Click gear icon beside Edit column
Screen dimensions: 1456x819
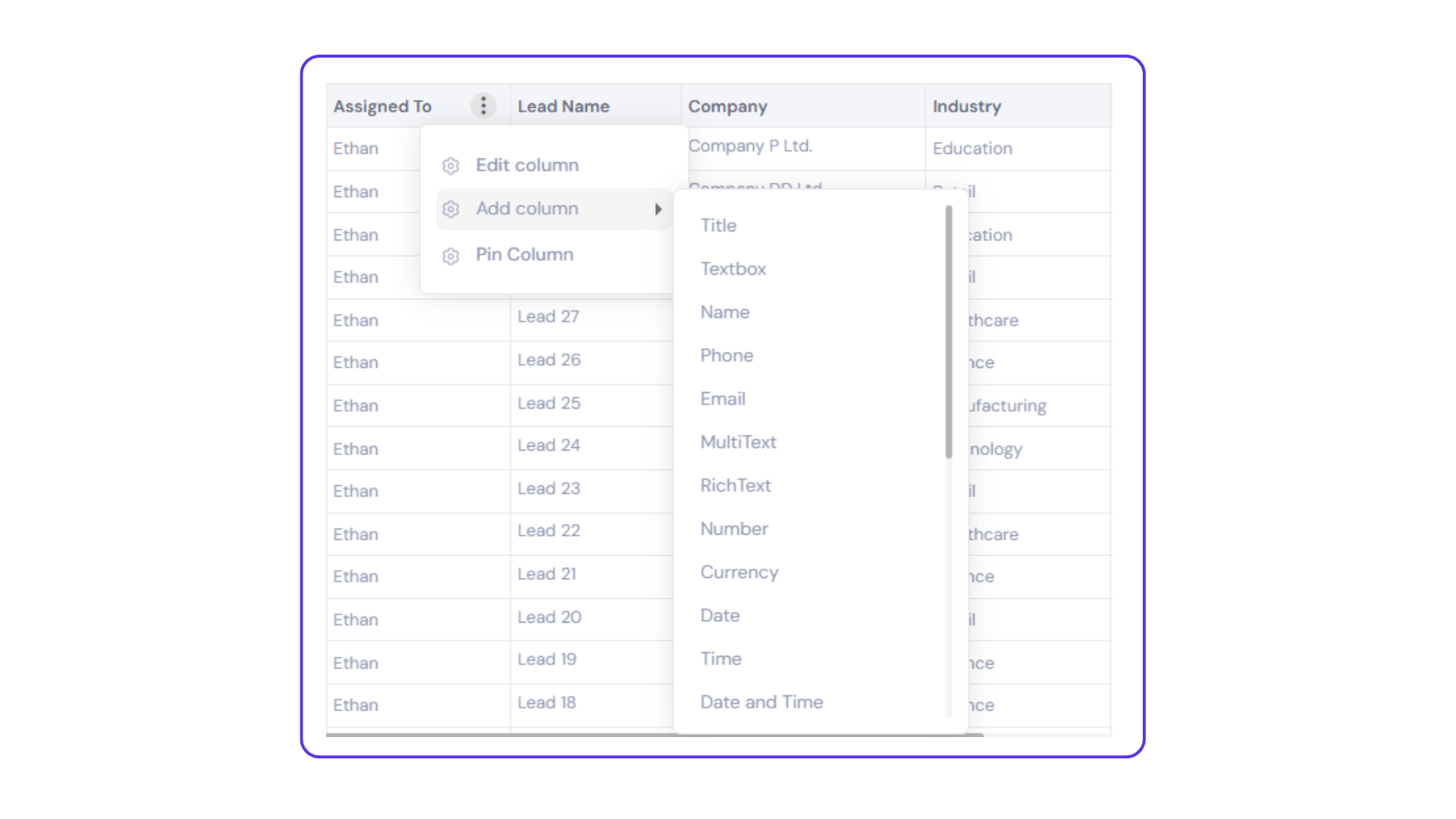tap(450, 165)
